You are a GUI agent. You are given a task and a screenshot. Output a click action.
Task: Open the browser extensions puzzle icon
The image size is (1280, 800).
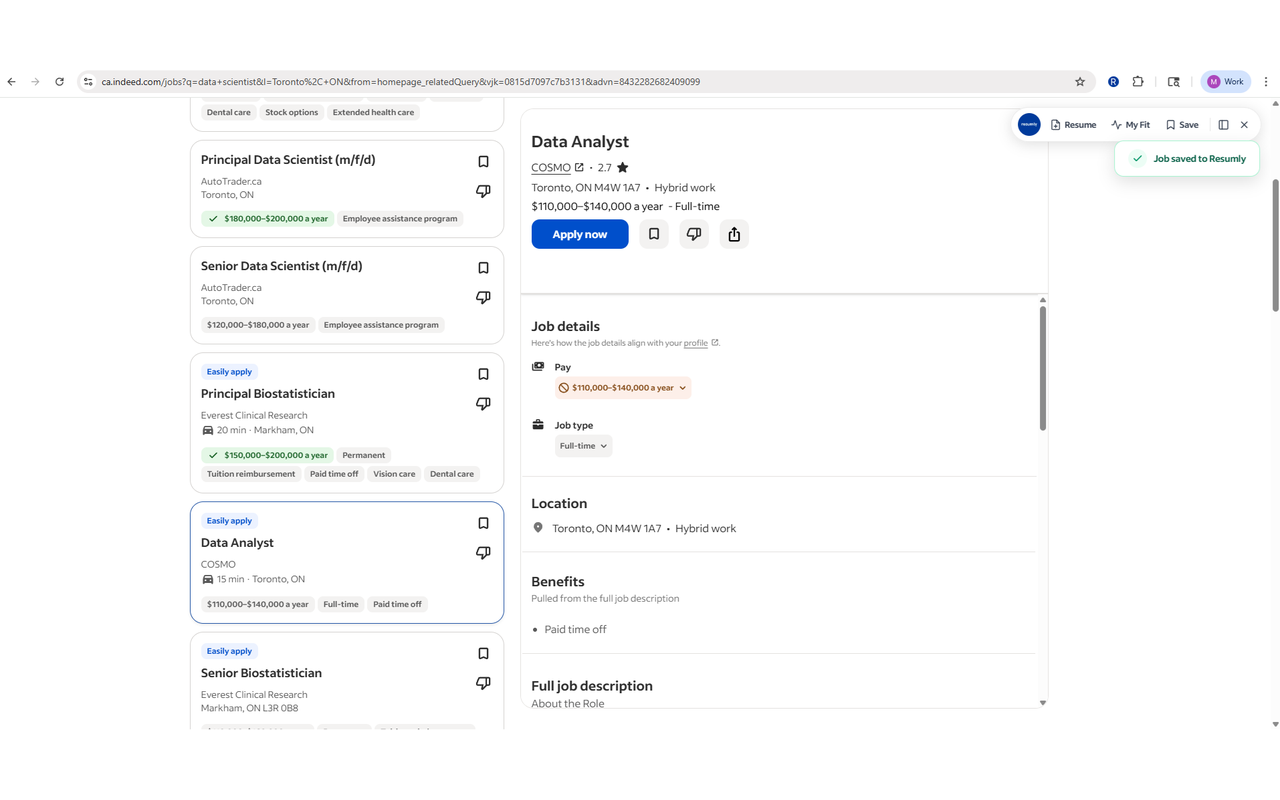pyautogui.click(x=1138, y=82)
